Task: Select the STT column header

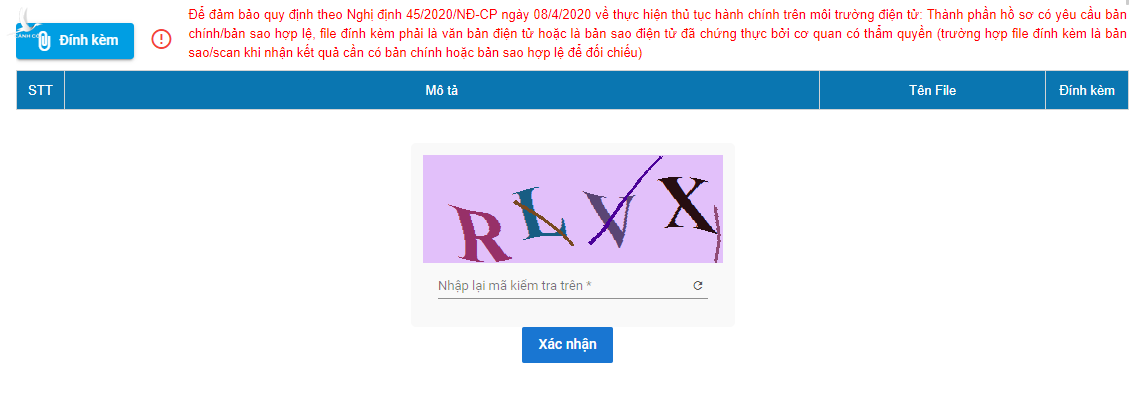Action: click(x=40, y=90)
